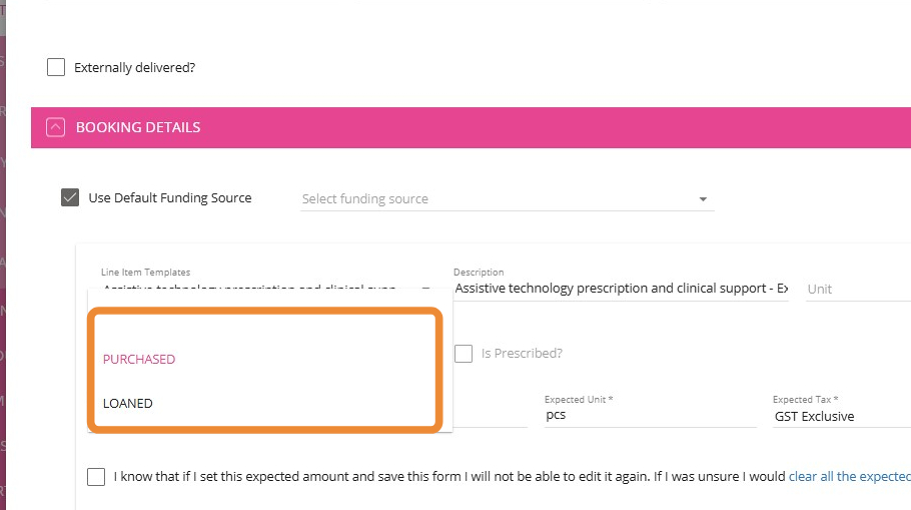Viewport: 911px width, 510px height.
Task: Click the Line Item Templates dropdown arrow
Action: tap(424, 289)
